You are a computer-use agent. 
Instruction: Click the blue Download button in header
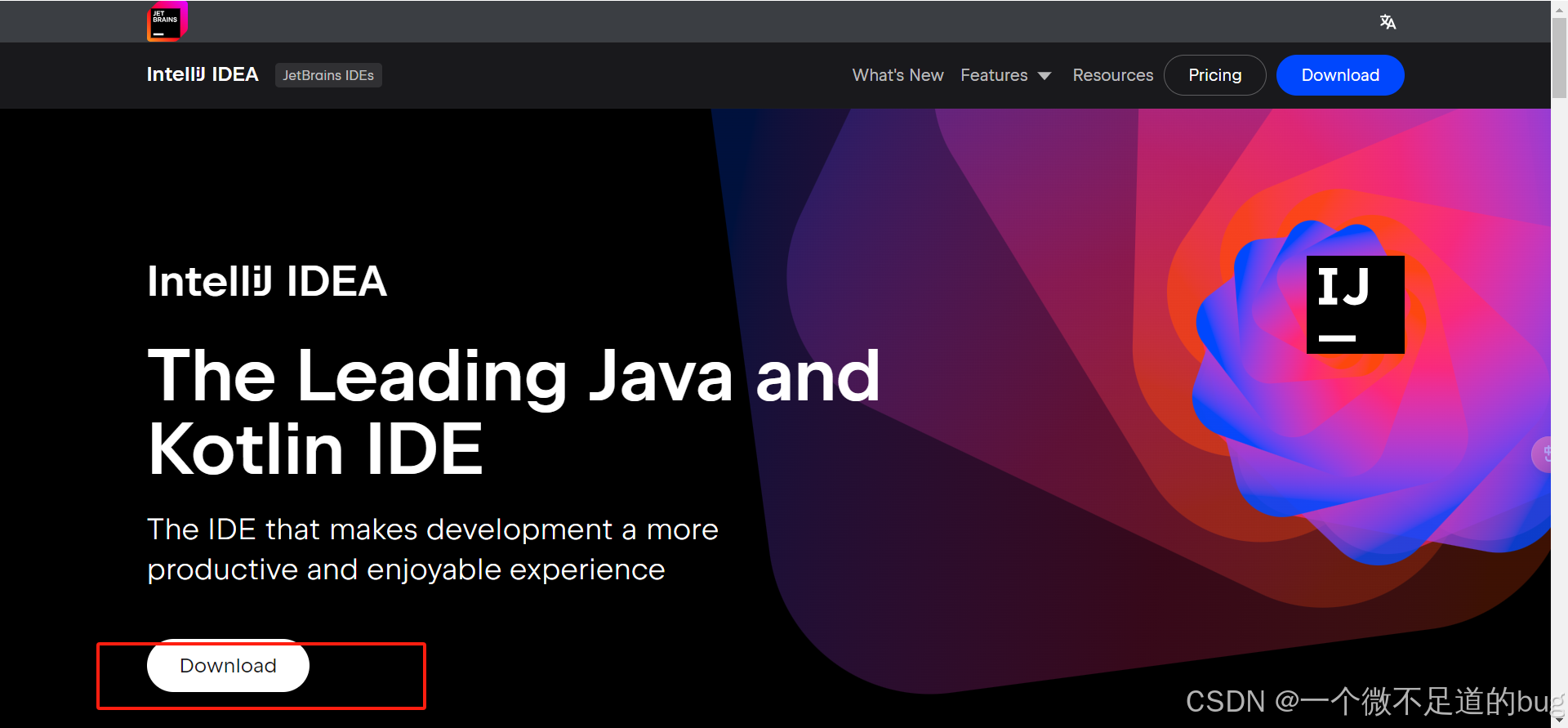1340,75
